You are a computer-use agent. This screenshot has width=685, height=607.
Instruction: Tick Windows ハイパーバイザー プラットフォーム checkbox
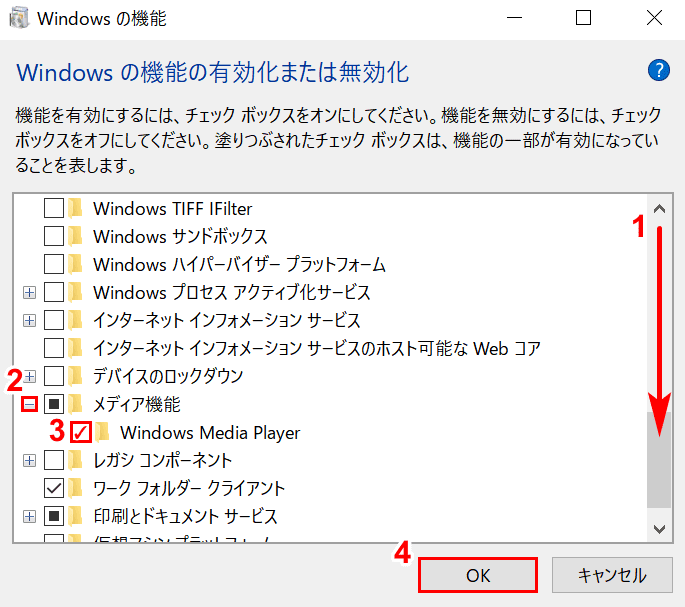(54, 264)
